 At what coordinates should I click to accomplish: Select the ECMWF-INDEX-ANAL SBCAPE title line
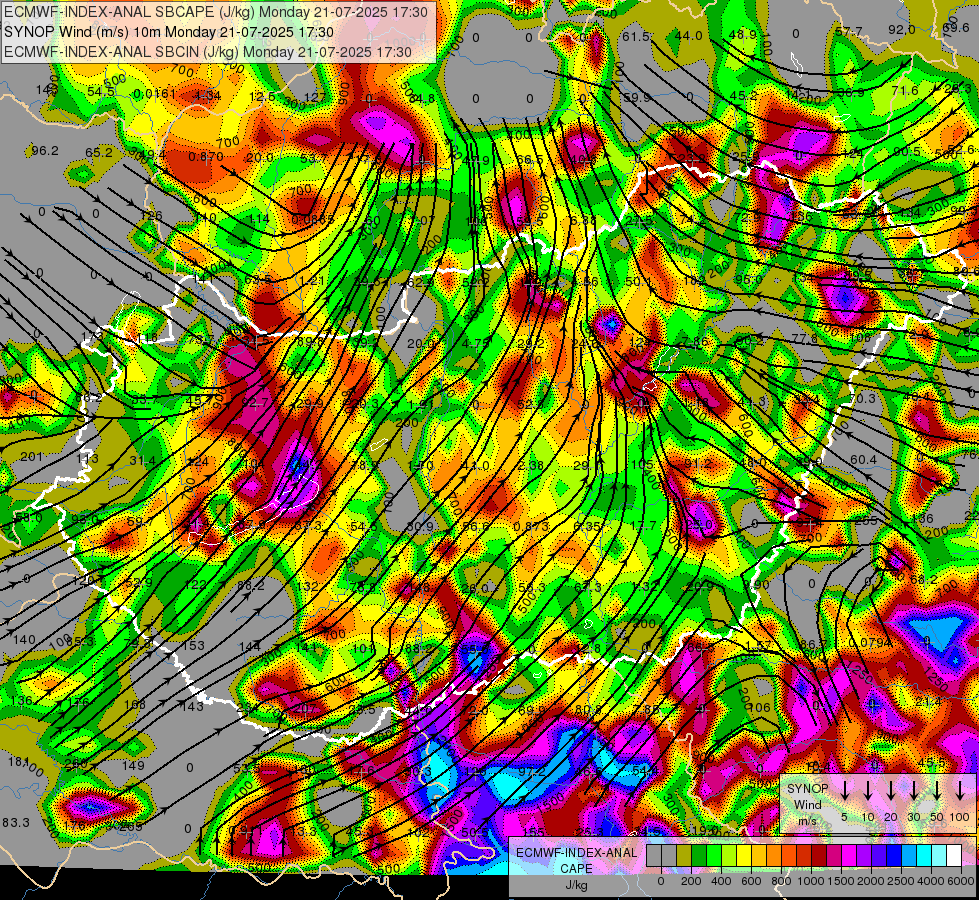click(216, 12)
